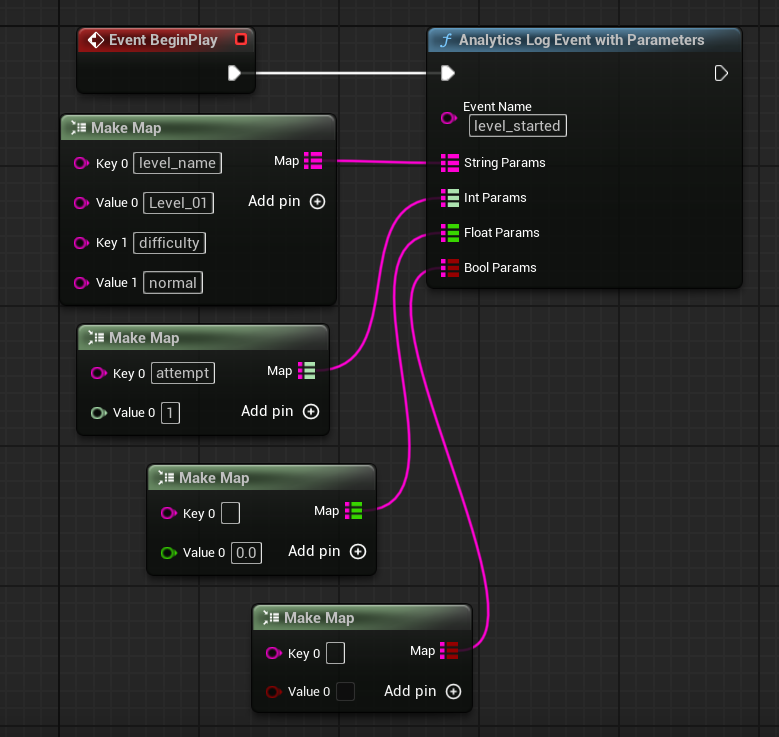Add pin to the float Make Map node
The width and height of the screenshot is (779, 737).
pyautogui.click(x=357, y=551)
